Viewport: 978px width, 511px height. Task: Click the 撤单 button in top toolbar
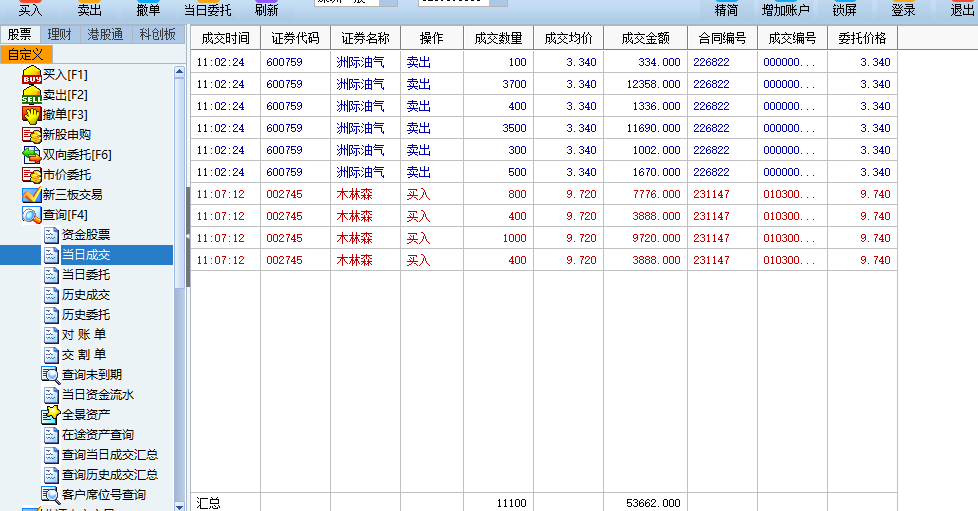148,9
